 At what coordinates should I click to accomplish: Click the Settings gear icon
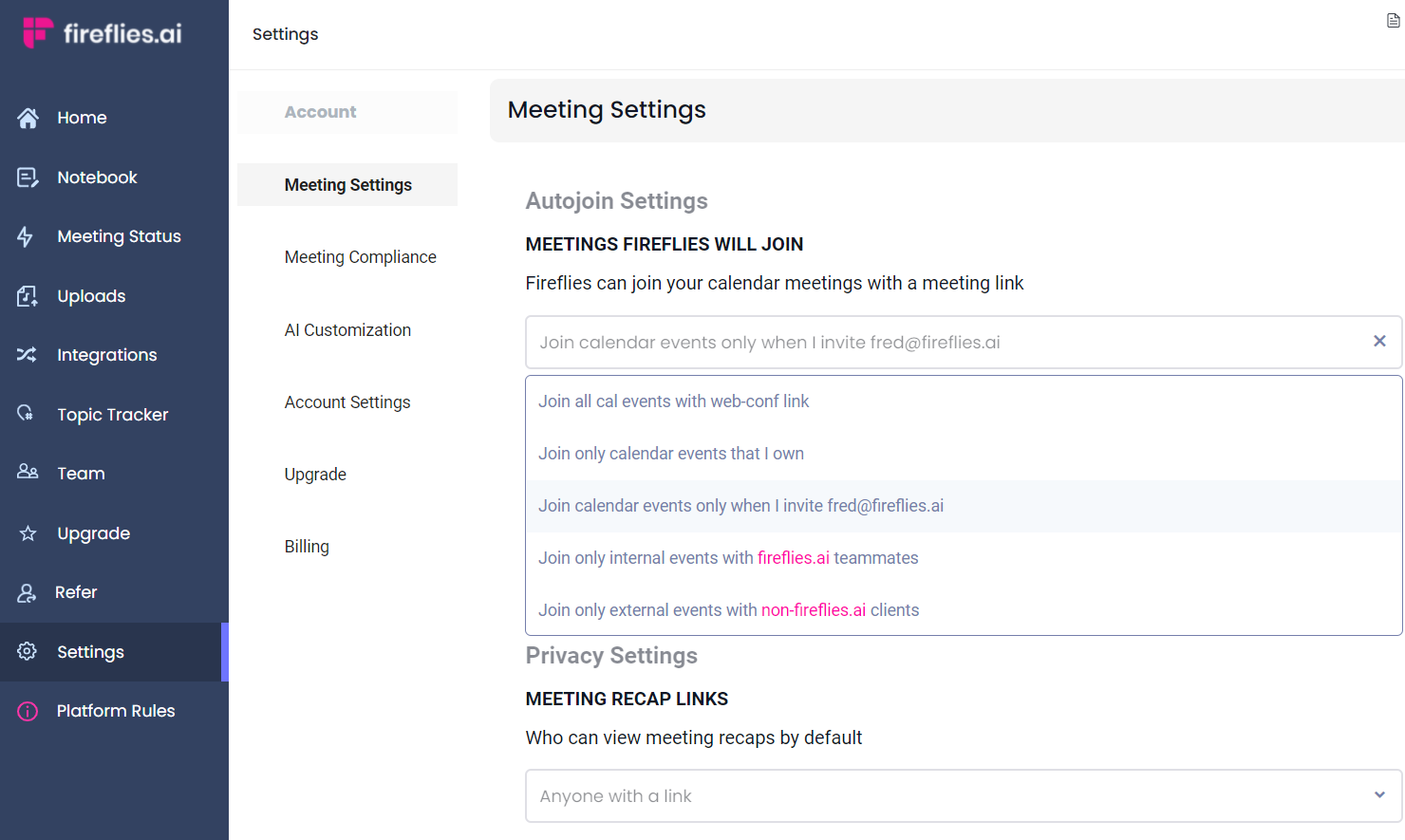point(27,651)
